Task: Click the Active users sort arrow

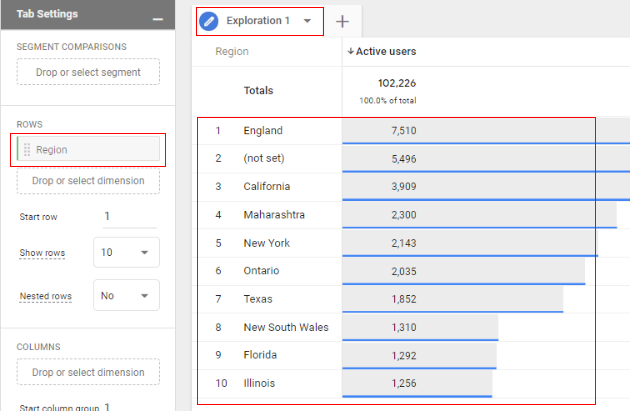Action: click(350, 51)
